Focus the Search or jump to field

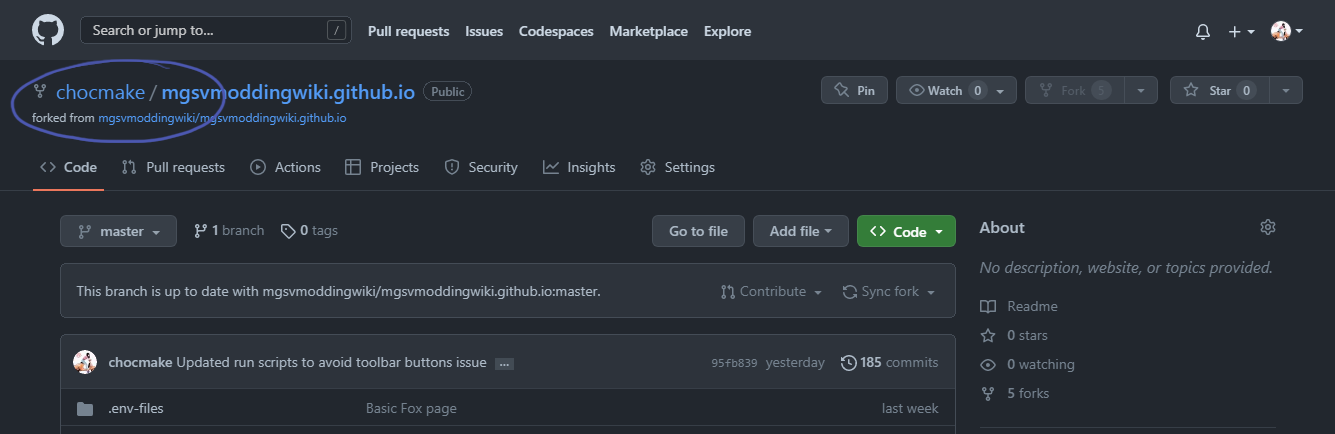pyautogui.click(x=216, y=30)
